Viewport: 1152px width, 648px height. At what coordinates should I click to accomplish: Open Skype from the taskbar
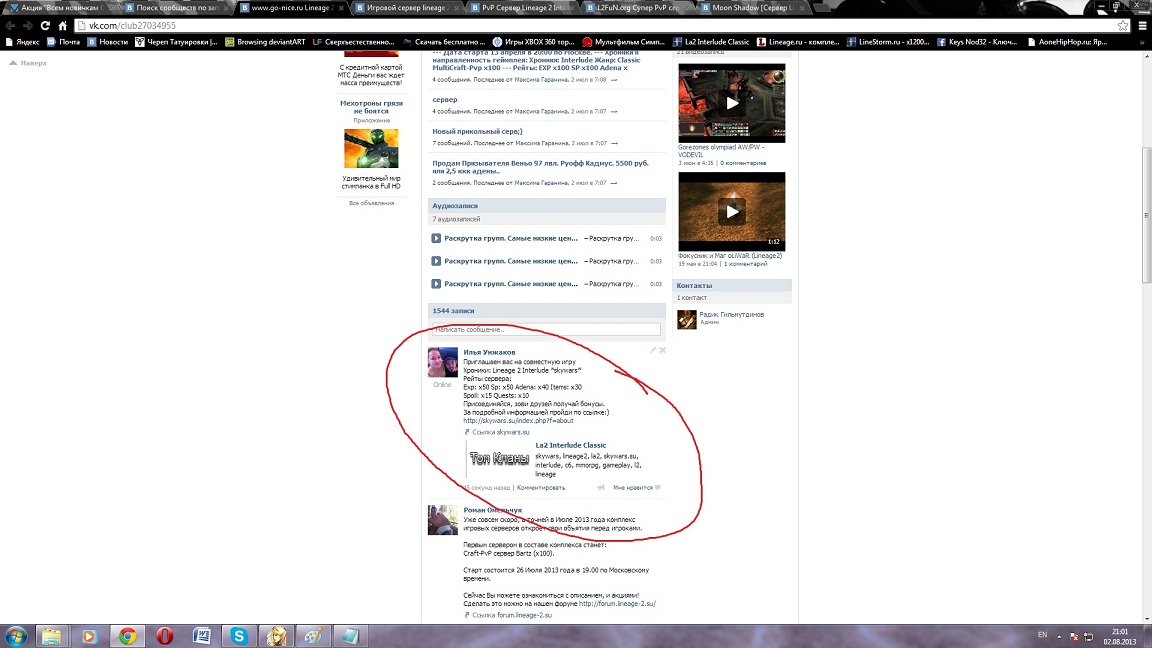tap(239, 636)
